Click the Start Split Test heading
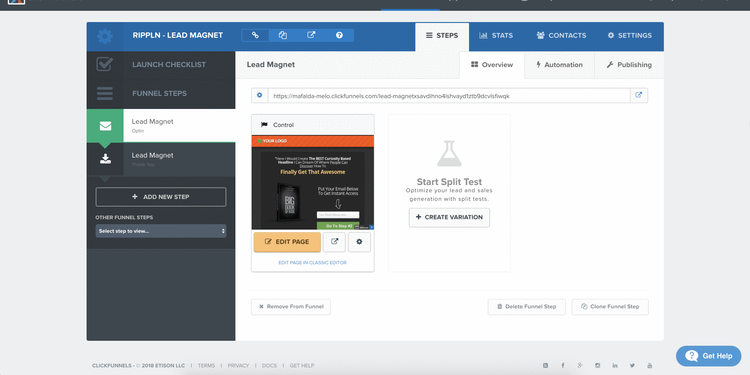The height and width of the screenshot is (375, 750). [x=449, y=182]
